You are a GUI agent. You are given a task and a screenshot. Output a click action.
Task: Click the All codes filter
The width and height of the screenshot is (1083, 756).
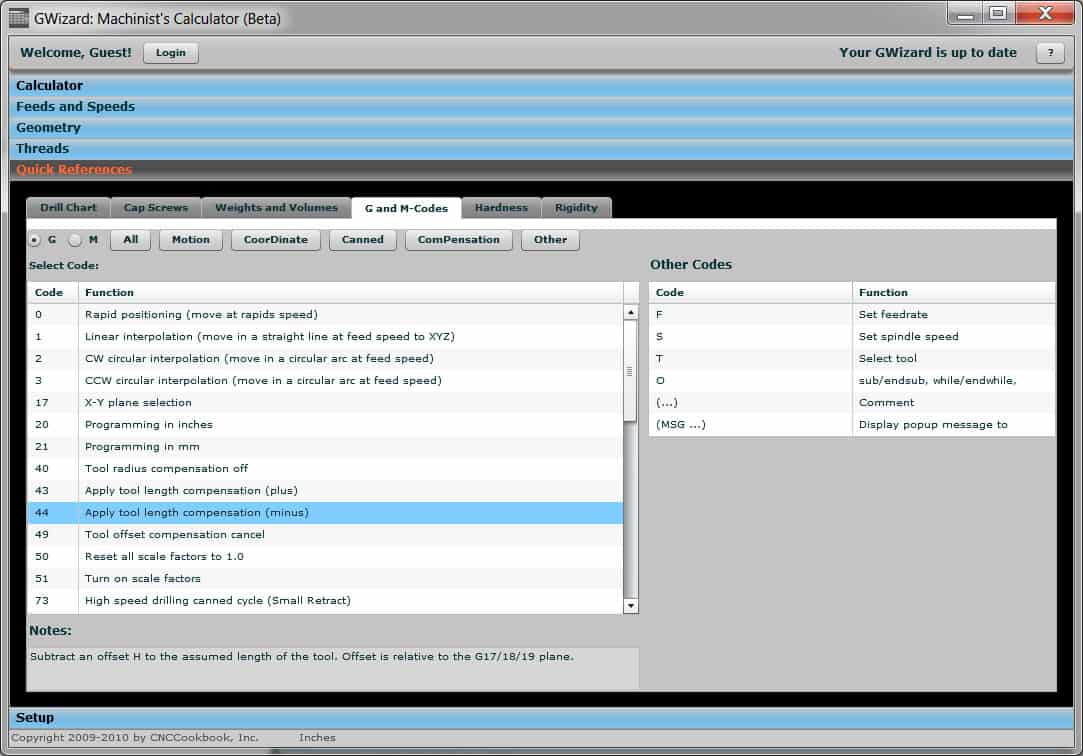point(130,239)
